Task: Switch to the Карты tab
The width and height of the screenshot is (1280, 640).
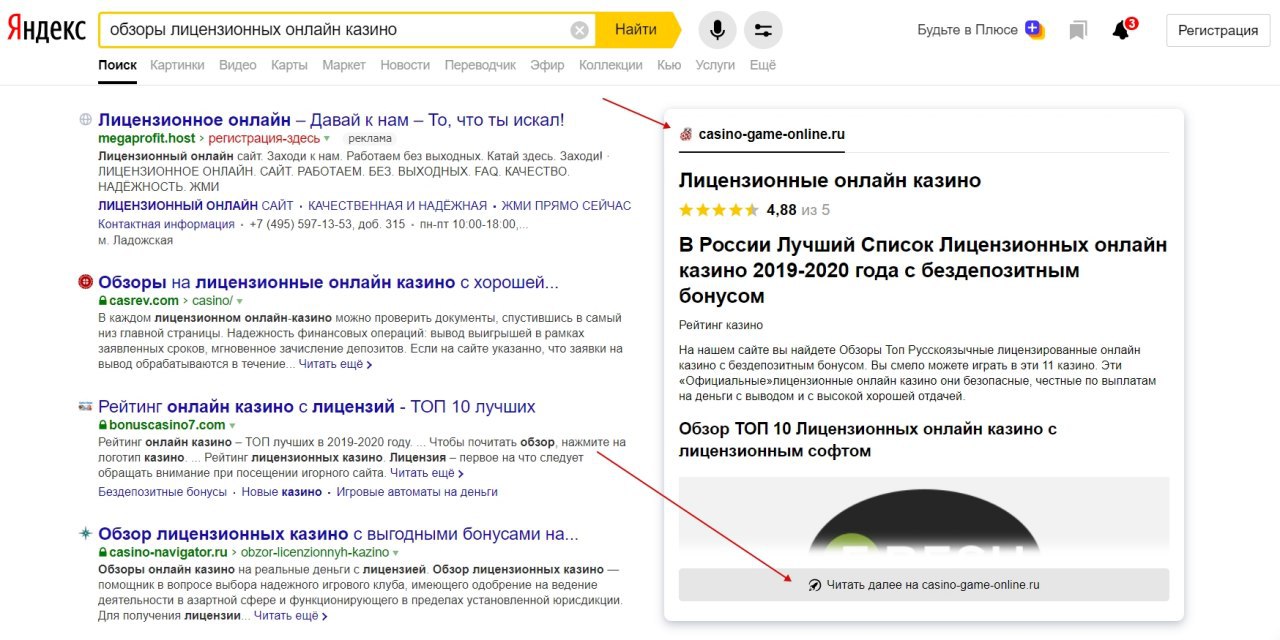Action: click(289, 65)
